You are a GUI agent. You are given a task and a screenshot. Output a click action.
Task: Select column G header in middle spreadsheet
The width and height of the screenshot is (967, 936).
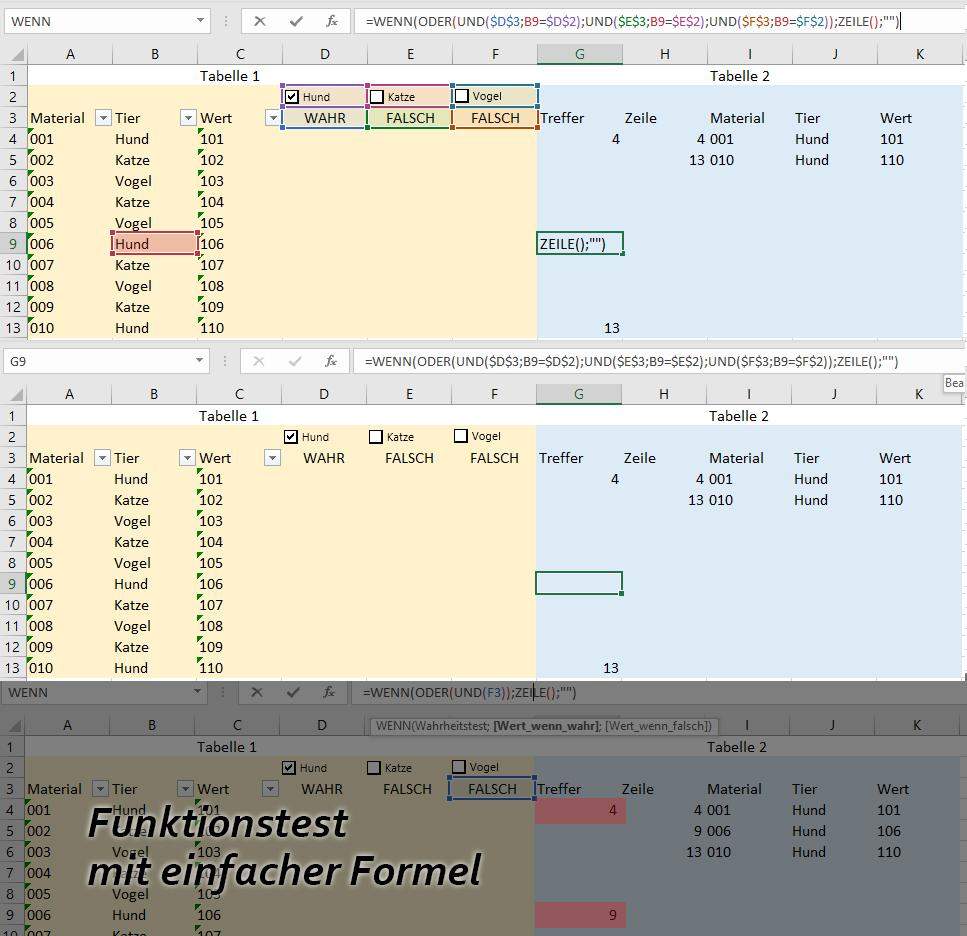click(578, 395)
